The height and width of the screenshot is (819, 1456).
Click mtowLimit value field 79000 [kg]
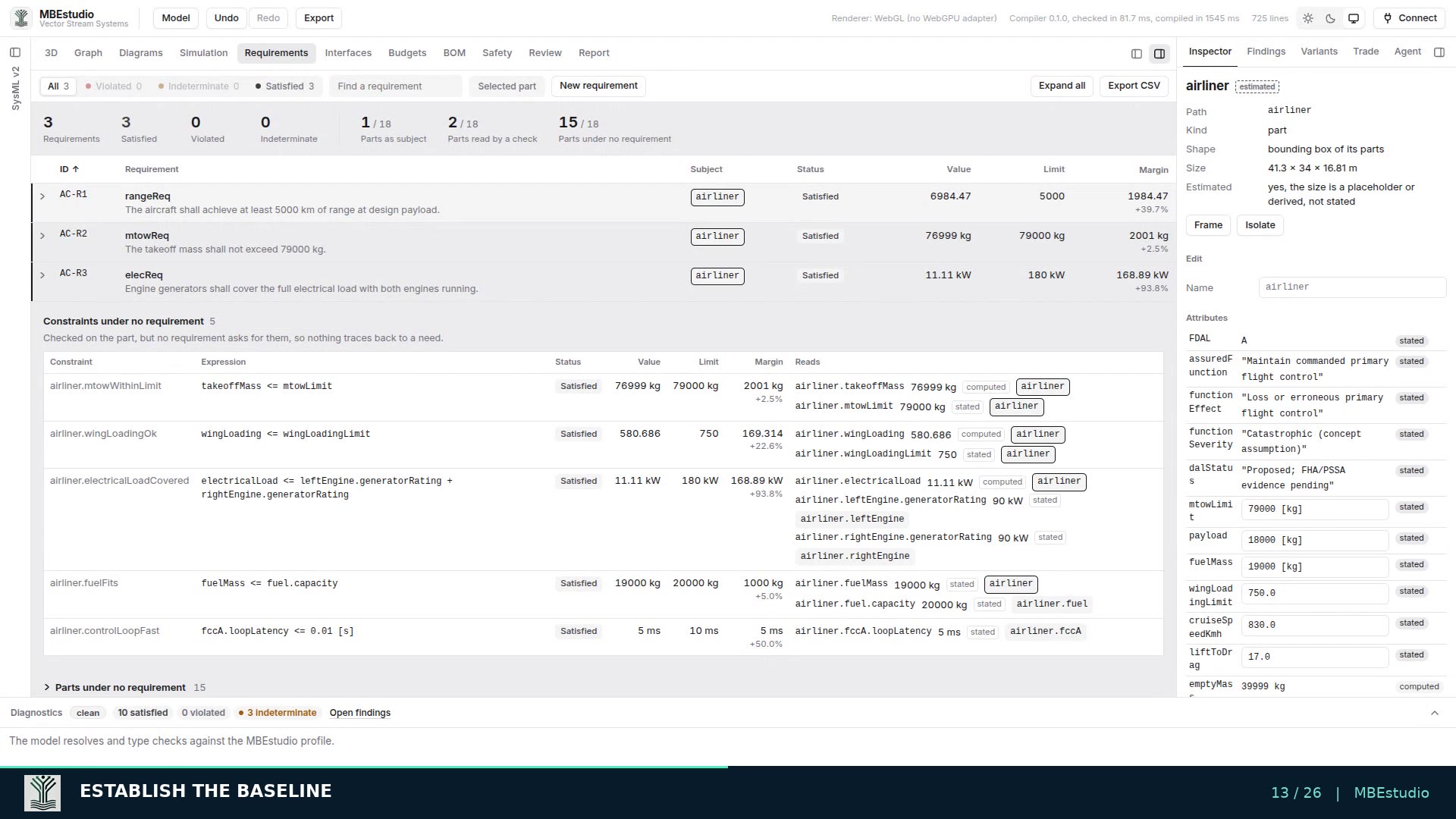pyautogui.click(x=1314, y=510)
